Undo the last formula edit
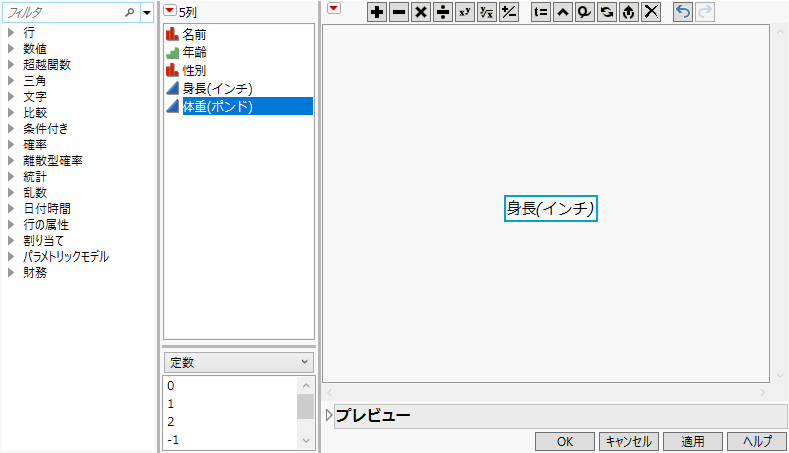The image size is (789, 453). (x=683, y=12)
